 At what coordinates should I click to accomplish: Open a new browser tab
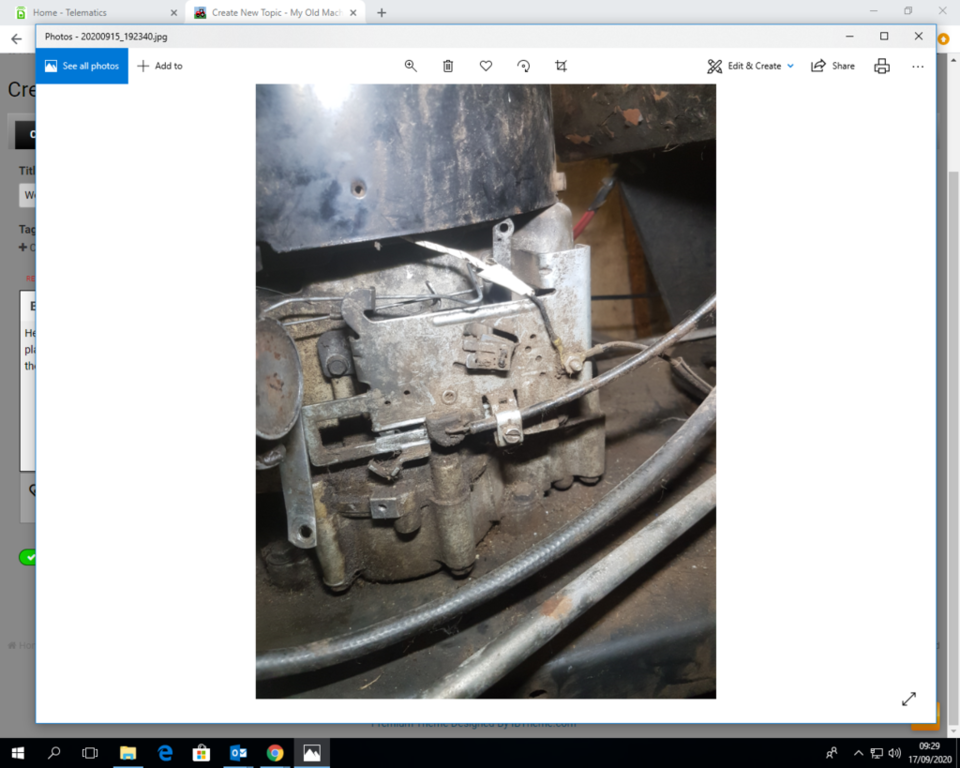[x=381, y=13]
